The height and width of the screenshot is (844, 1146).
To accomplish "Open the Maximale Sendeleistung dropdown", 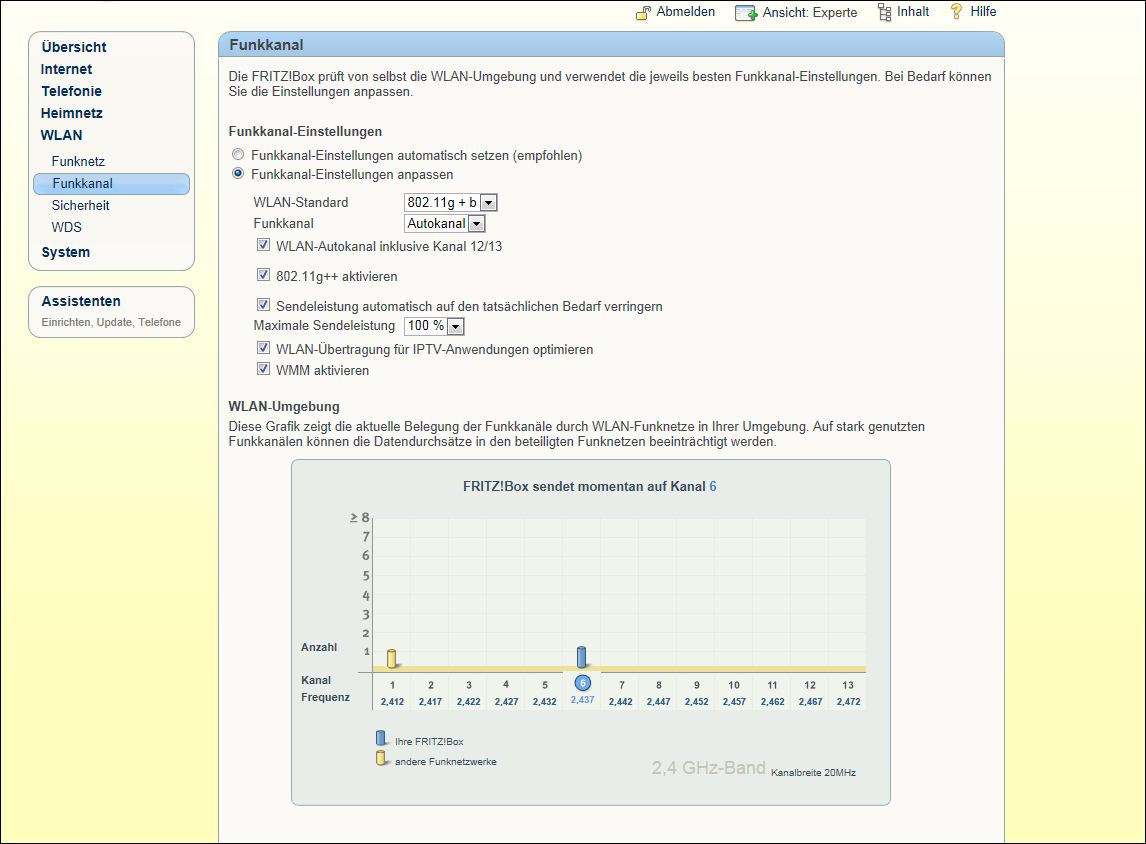I will (434, 326).
